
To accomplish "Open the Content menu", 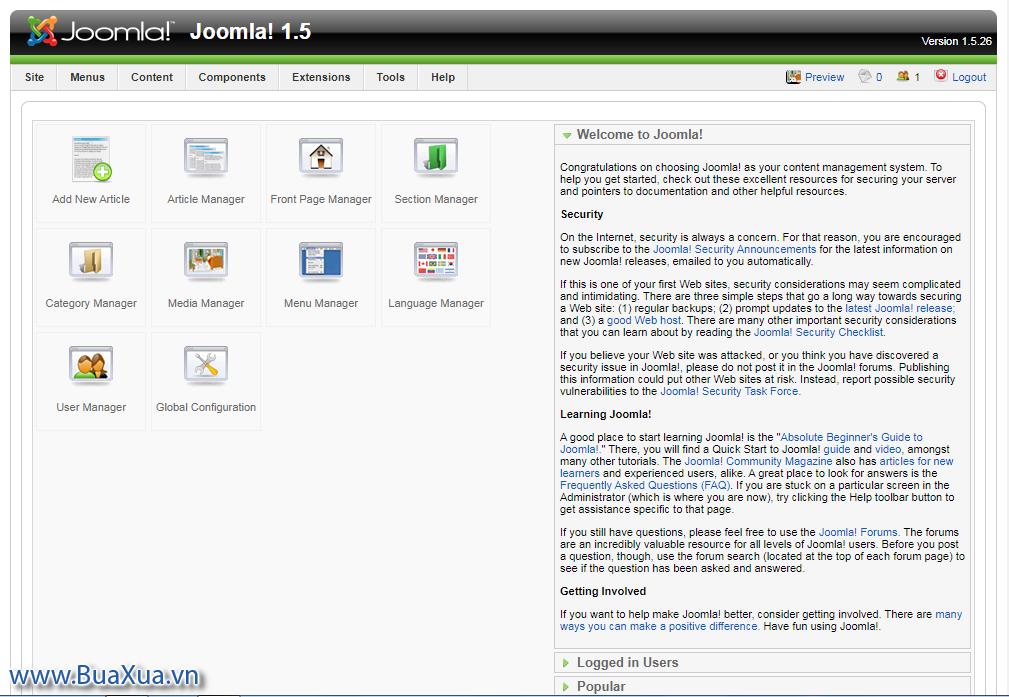I will click(152, 77).
